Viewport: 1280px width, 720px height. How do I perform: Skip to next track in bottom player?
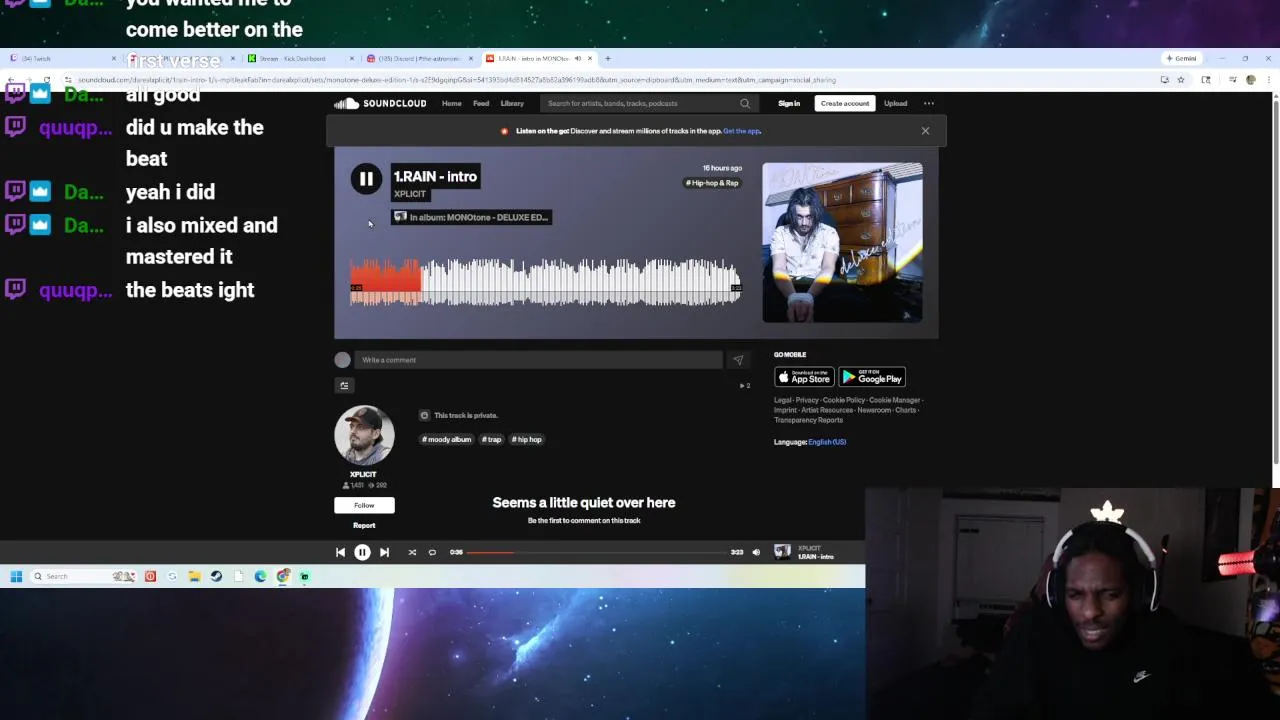click(x=384, y=552)
